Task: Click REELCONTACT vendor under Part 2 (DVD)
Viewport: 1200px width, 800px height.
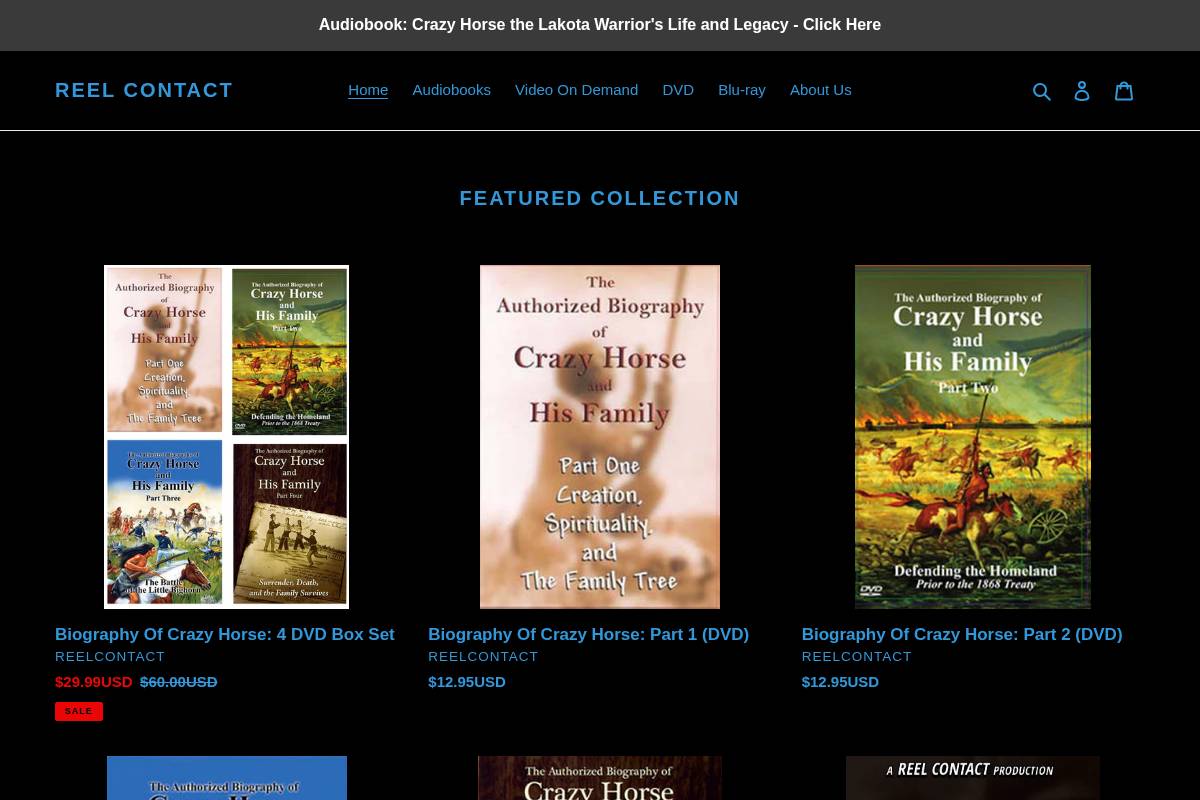Action: 857,657
